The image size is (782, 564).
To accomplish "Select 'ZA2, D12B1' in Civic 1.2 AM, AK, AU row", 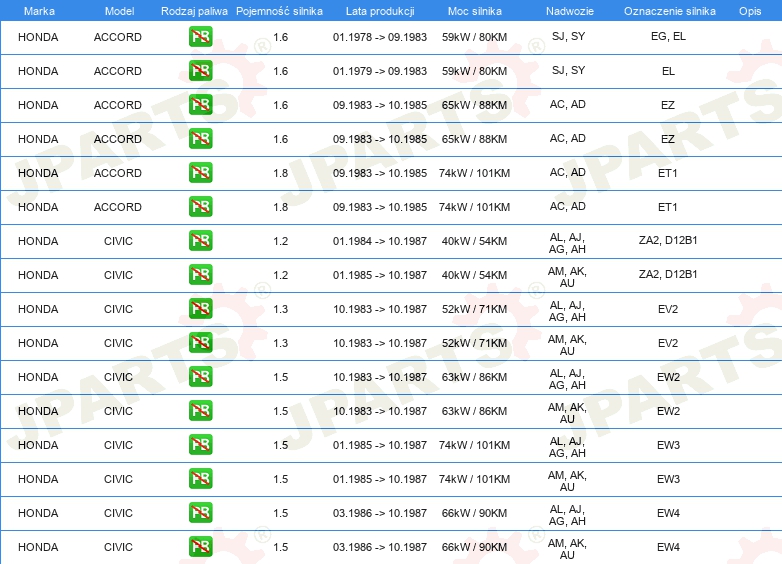I will click(668, 274).
